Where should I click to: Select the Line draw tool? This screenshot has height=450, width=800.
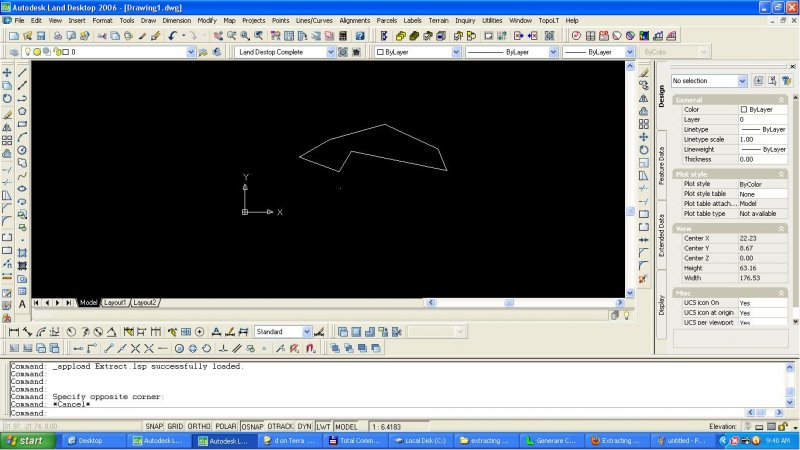pos(22,72)
